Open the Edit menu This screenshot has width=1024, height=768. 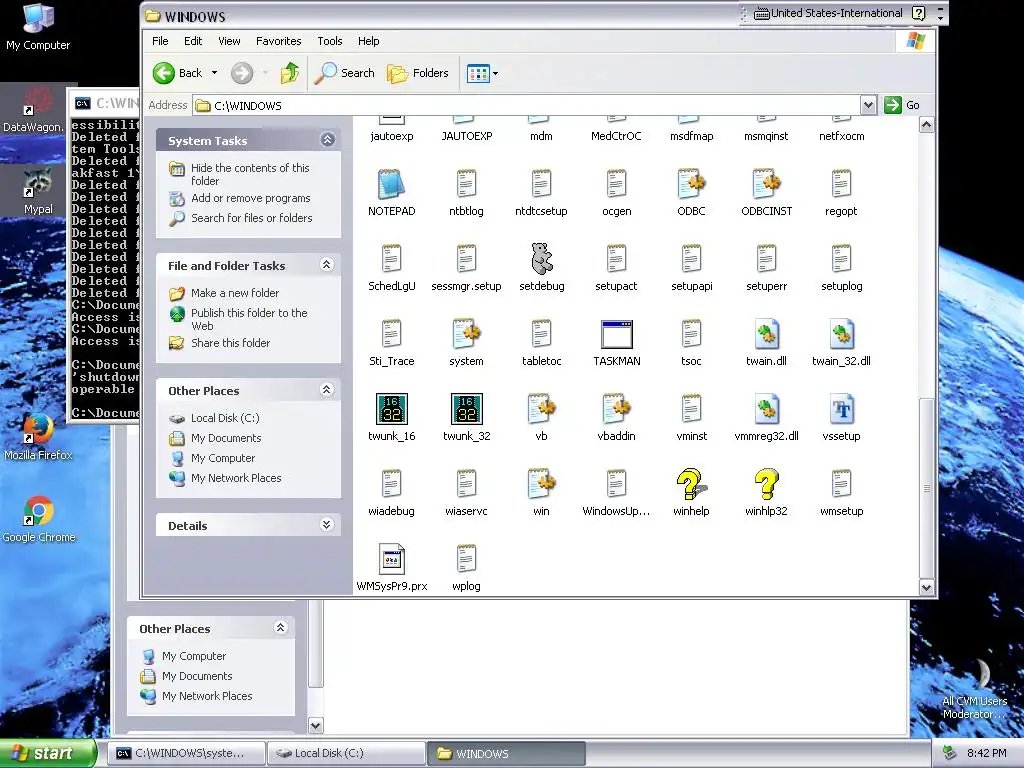coord(193,41)
